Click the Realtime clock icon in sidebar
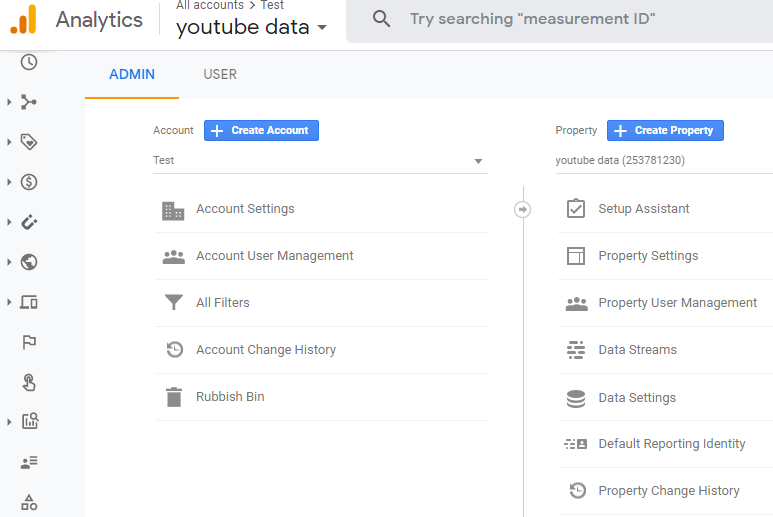 [29, 62]
